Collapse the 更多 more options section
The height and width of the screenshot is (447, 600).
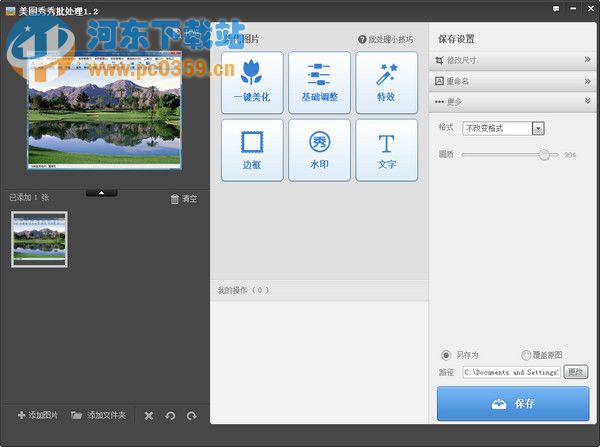[x=513, y=102]
